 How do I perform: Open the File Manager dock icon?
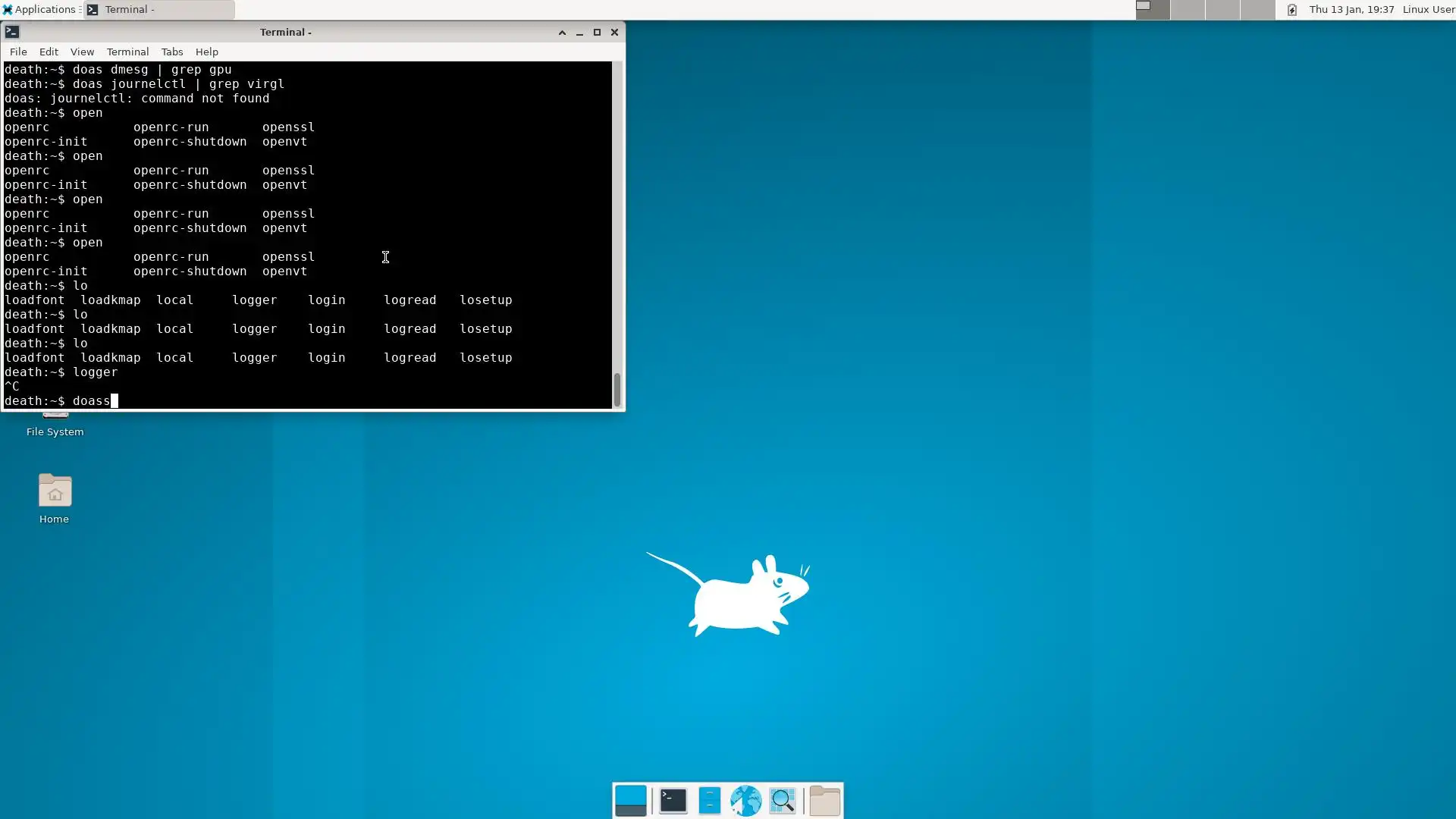point(709,801)
